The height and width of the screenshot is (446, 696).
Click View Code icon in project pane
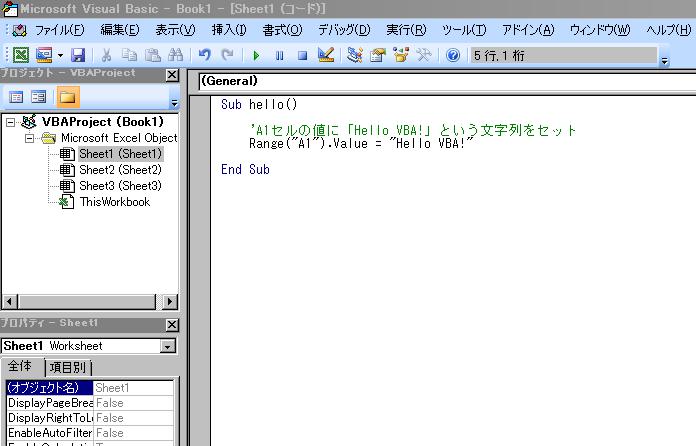[x=16, y=97]
